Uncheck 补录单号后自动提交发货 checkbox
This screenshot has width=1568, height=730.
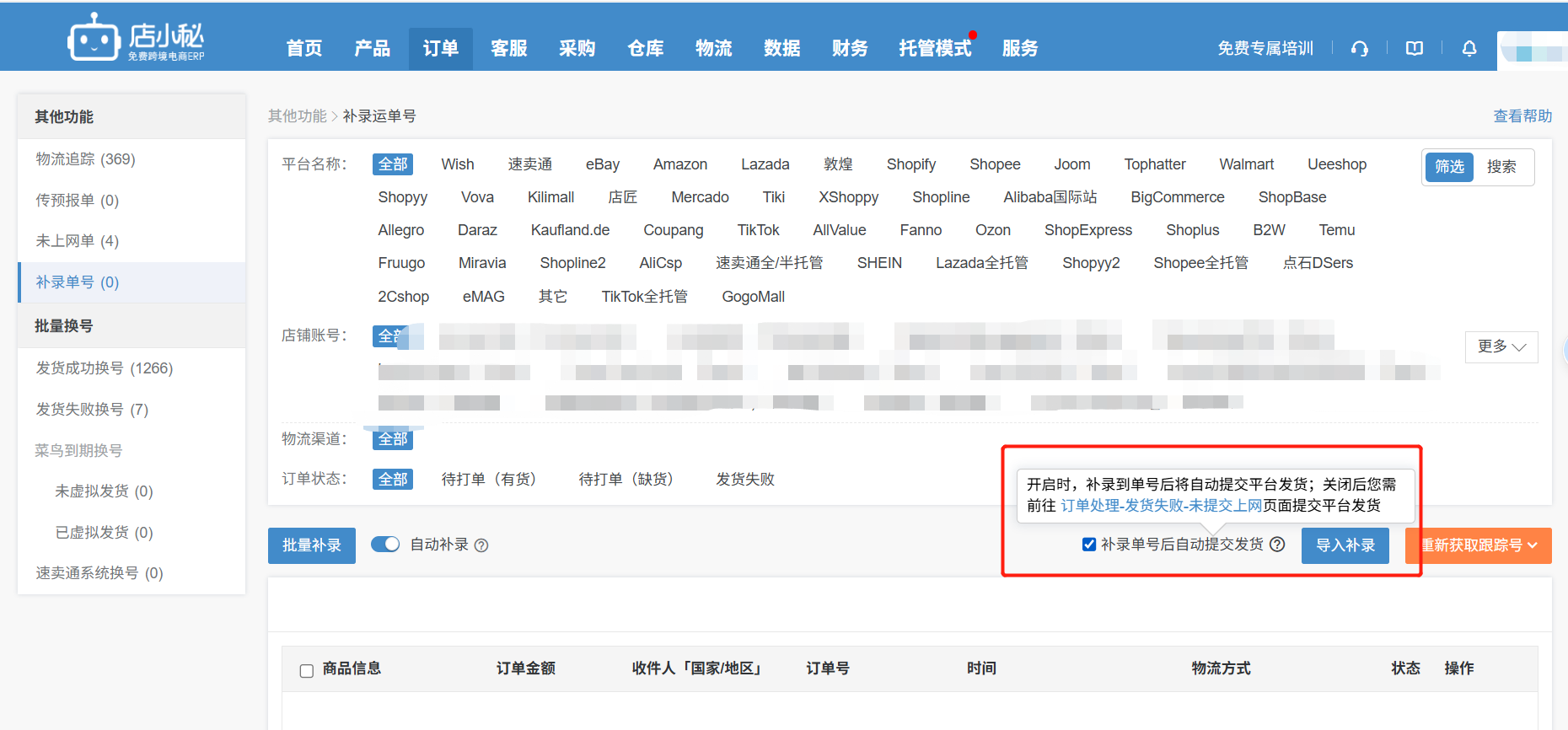1089,545
